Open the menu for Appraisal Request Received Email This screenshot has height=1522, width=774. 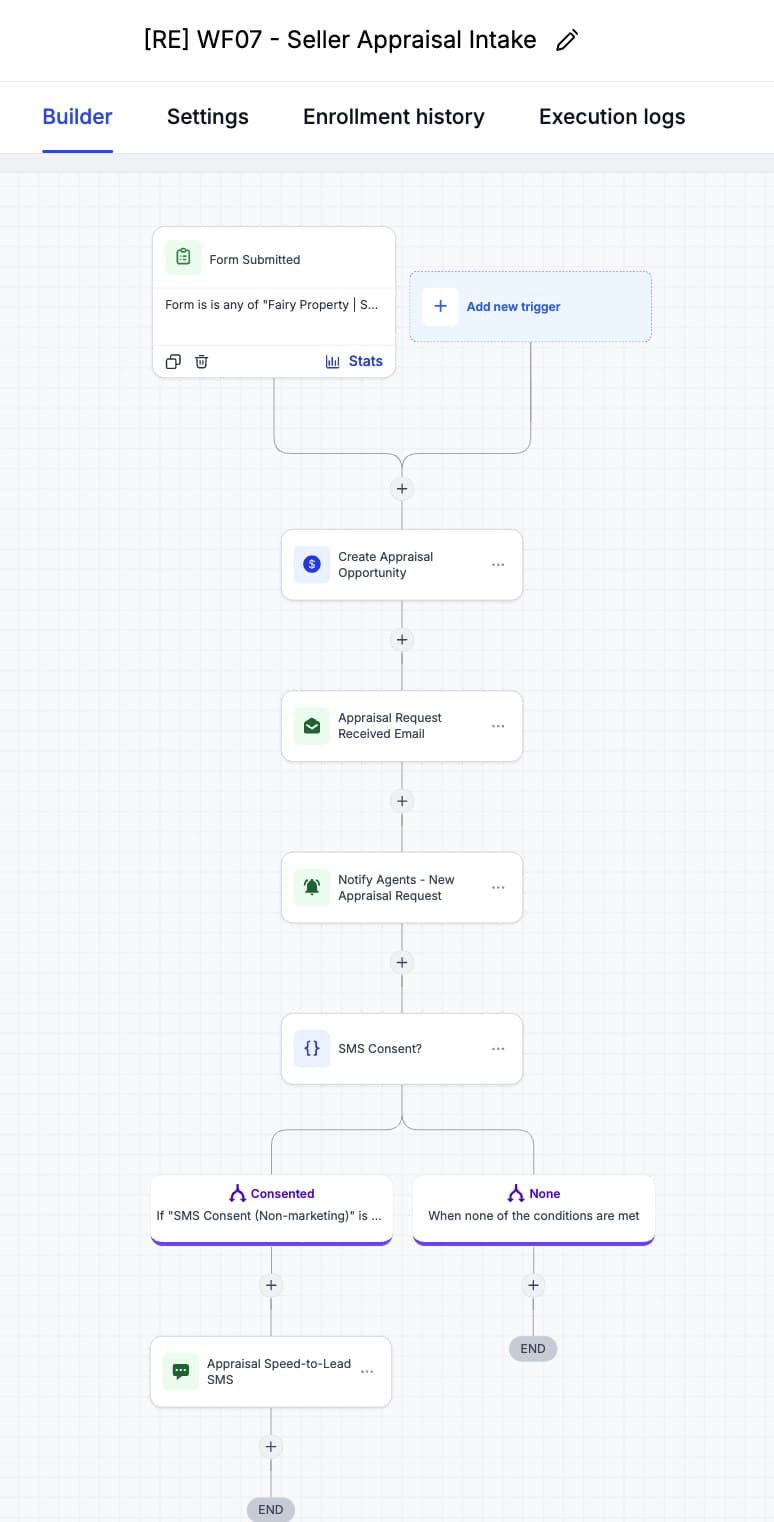[x=498, y=726]
